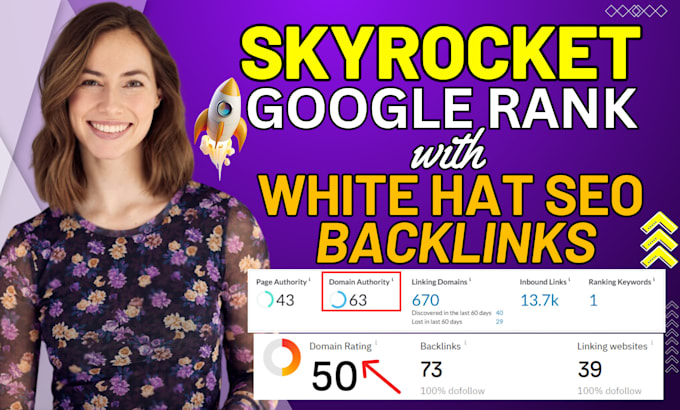Select the Inbound Links label

[x=543, y=282]
